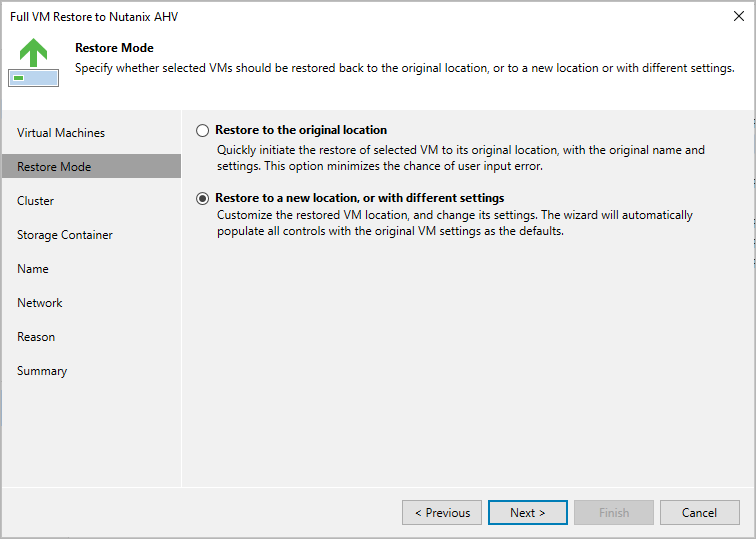
Task: Click the Restore Mode header title
Action: pos(114,47)
